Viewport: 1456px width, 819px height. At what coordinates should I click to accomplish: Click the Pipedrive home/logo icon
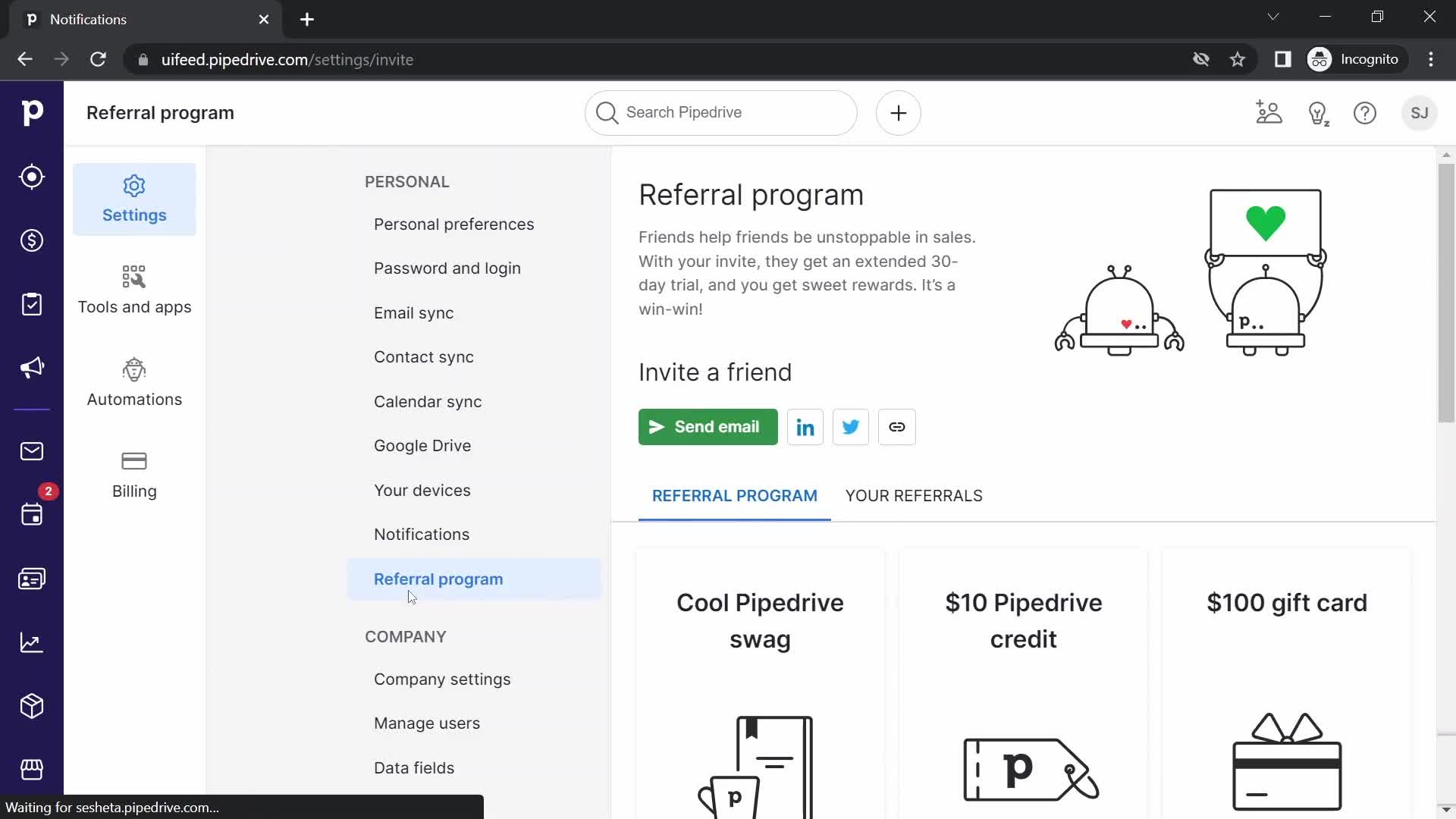[32, 112]
